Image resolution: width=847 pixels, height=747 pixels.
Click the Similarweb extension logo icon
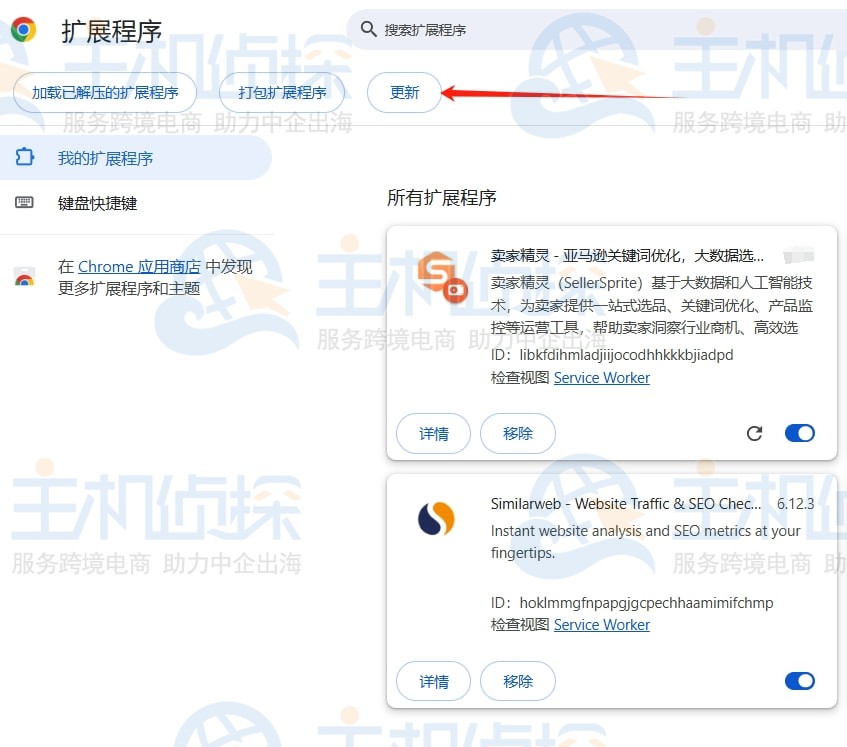pyautogui.click(x=436, y=518)
